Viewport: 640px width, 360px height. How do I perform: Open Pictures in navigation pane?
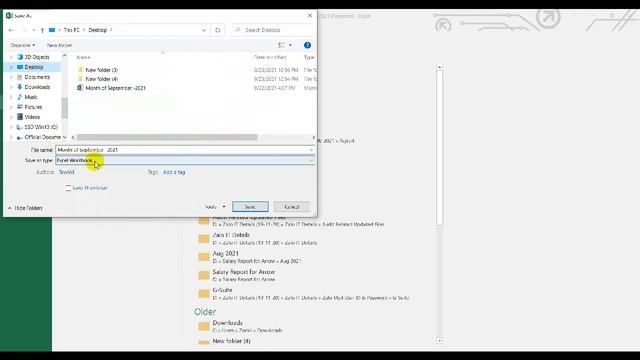[x=33, y=107]
